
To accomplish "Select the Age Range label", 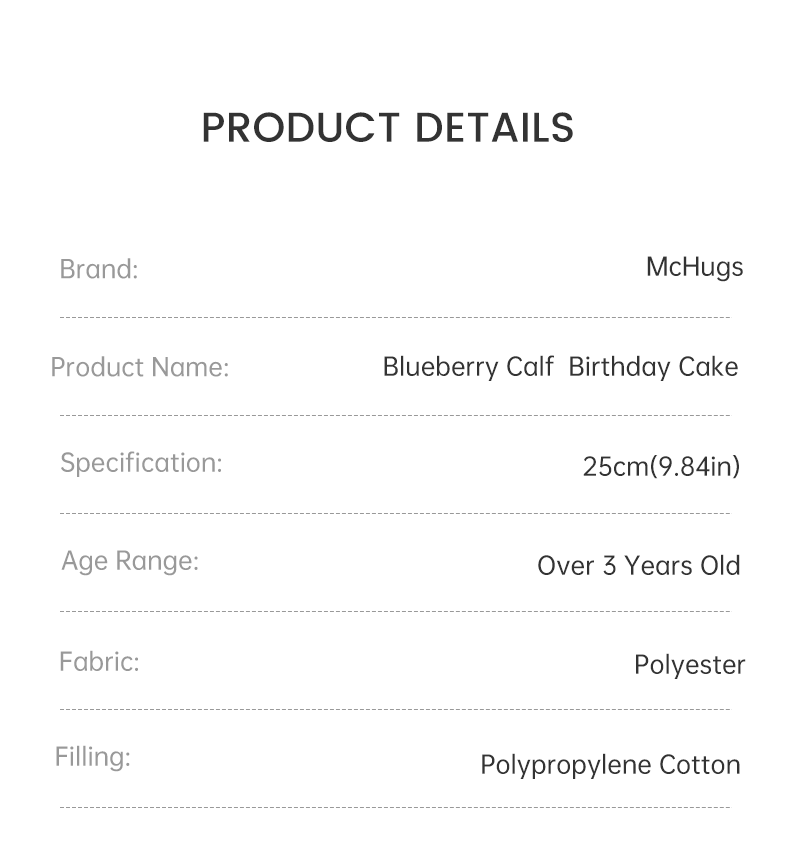I will click(130, 561).
